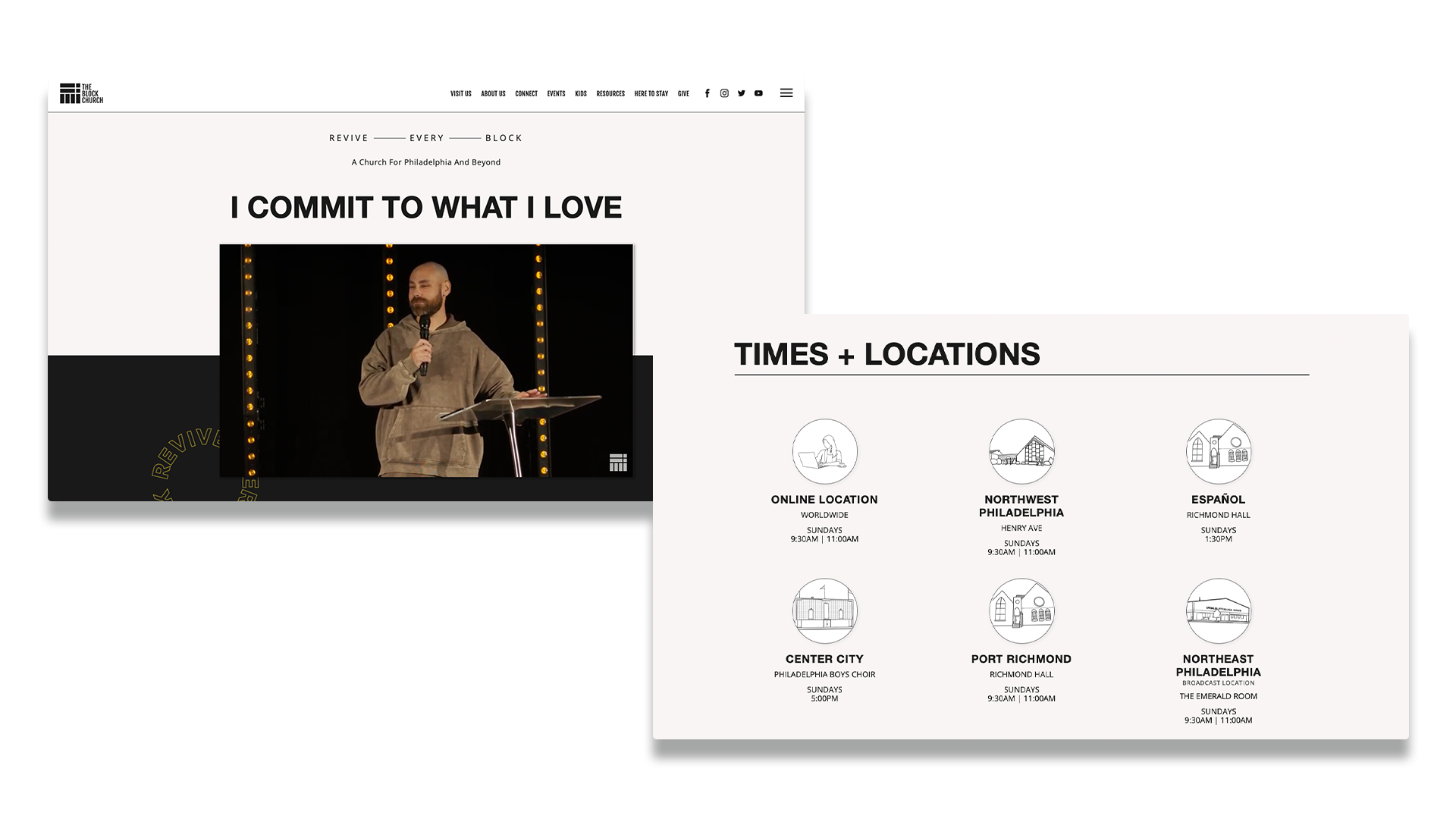This screenshot has height=819, width=1456.
Task: Expand the hamburger menu
Action: (x=786, y=93)
